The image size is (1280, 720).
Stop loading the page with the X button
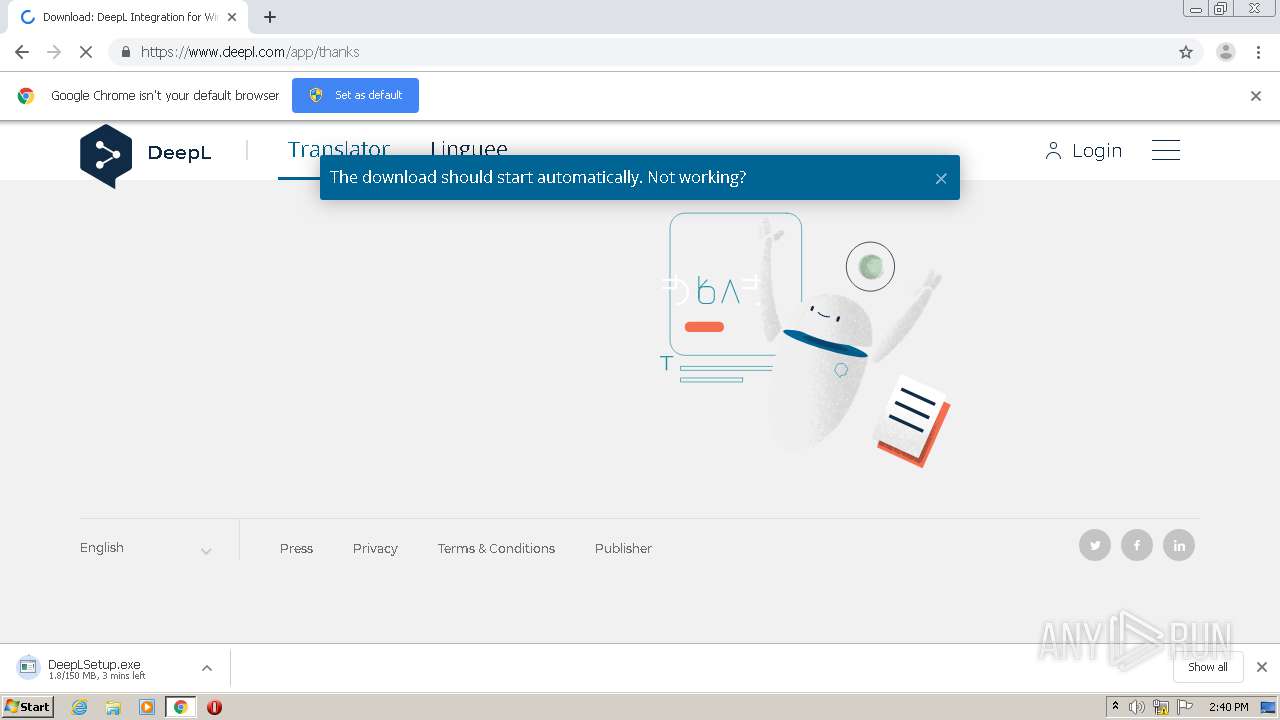pyautogui.click(x=86, y=52)
